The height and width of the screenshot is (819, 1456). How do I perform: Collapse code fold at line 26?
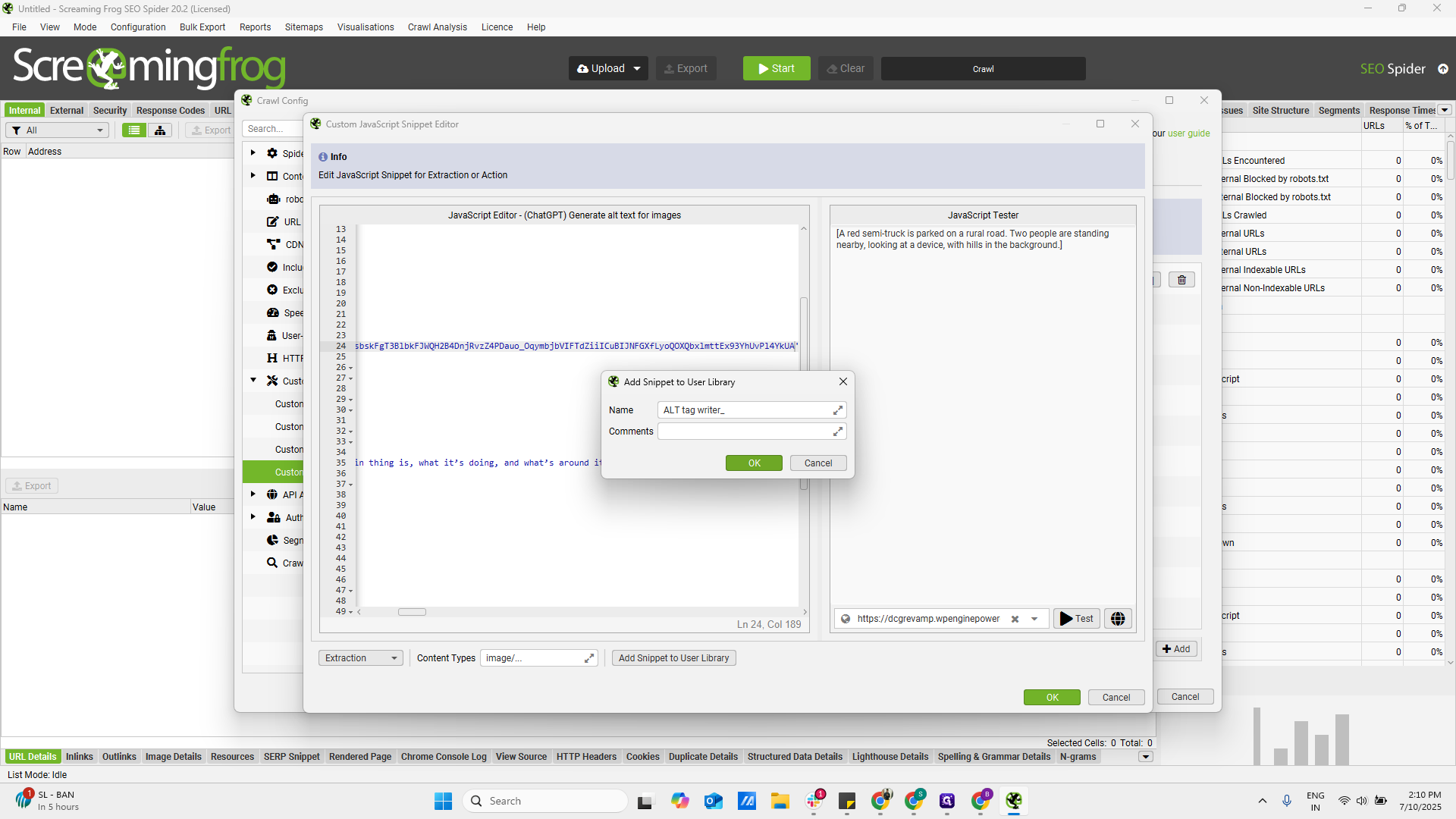[x=351, y=368]
